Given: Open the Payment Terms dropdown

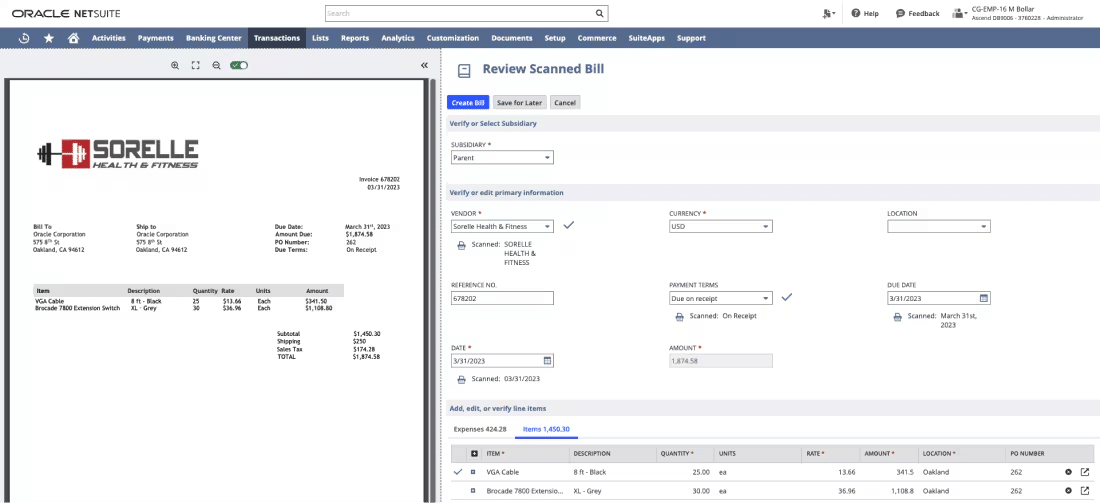Looking at the screenshot, I should [x=721, y=298].
